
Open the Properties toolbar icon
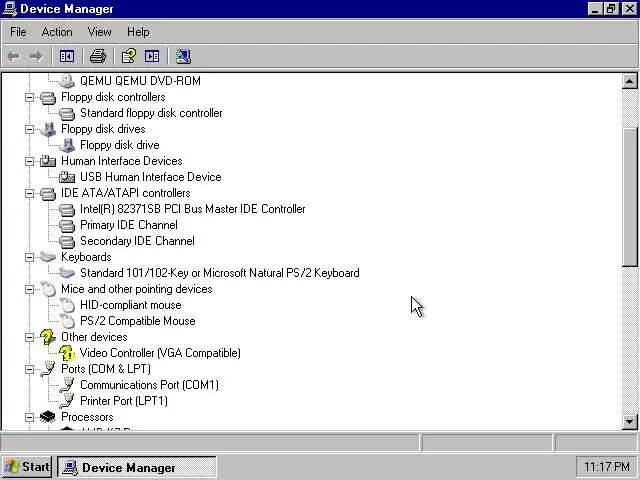click(129, 56)
